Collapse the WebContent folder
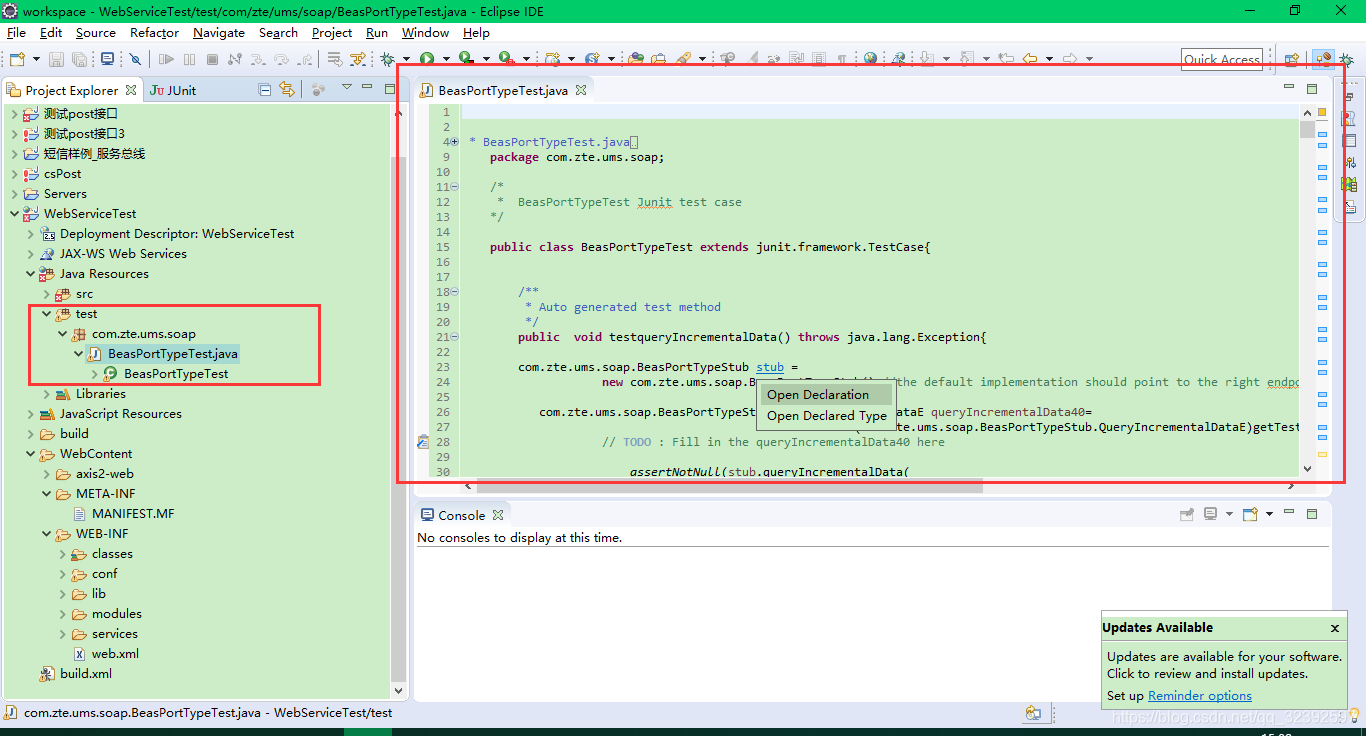Screen dimensions: 1366x736 (x=30, y=454)
